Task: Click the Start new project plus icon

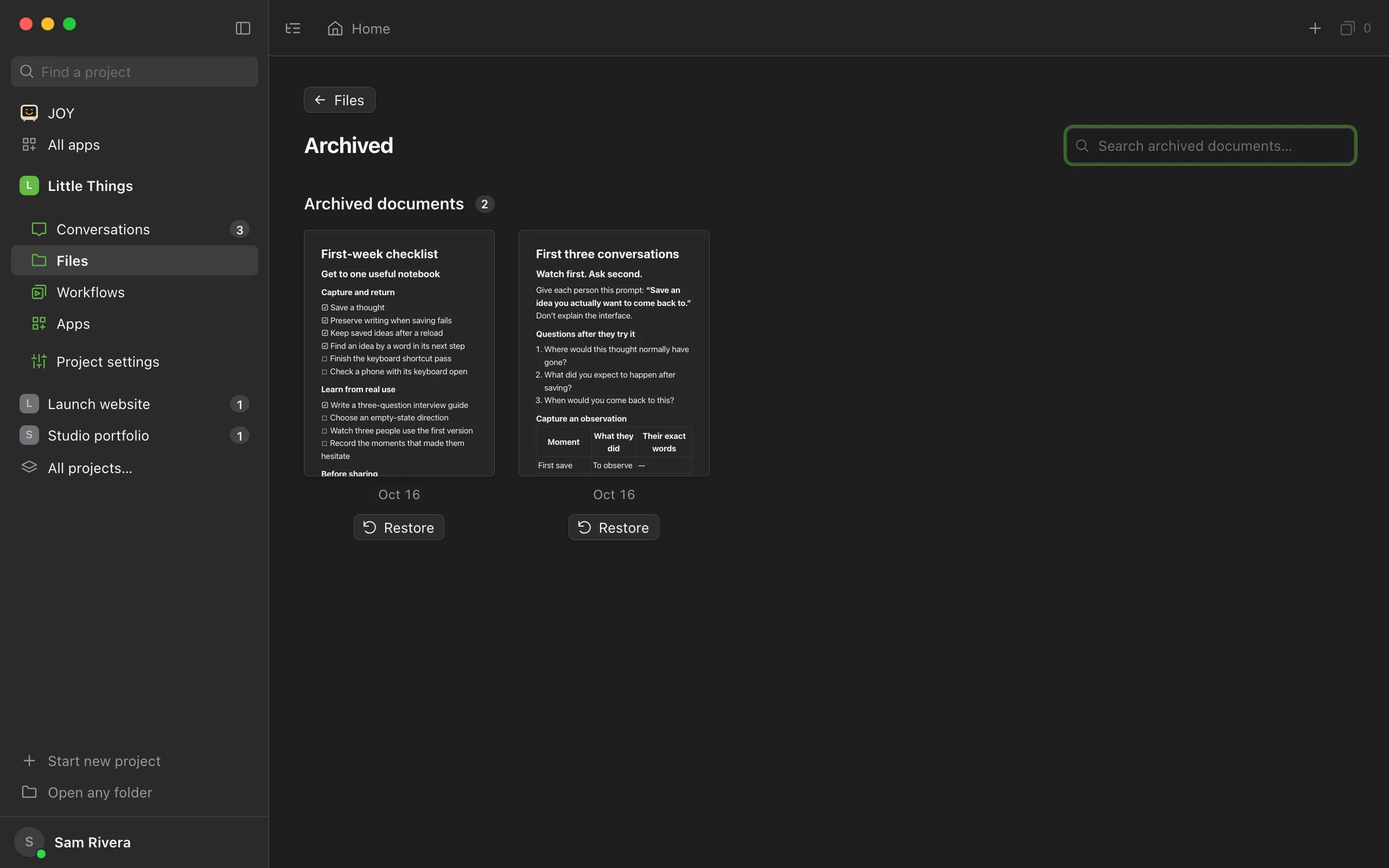Action: pyautogui.click(x=29, y=761)
